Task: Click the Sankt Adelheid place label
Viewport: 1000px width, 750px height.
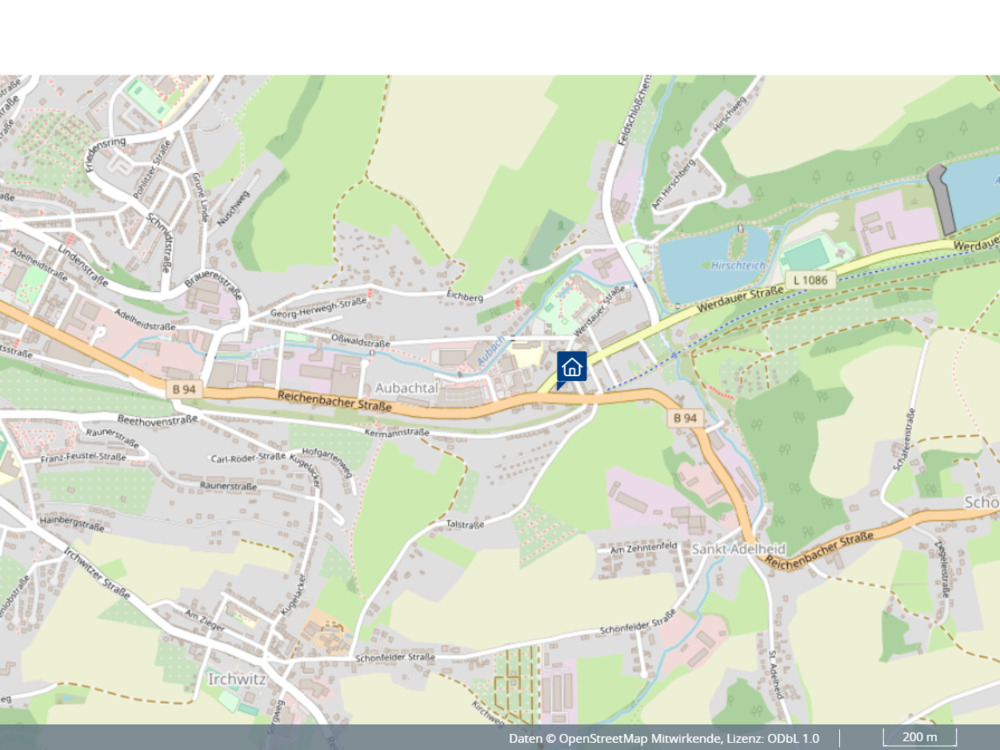Action: pyautogui.click(x=739, y=548)
